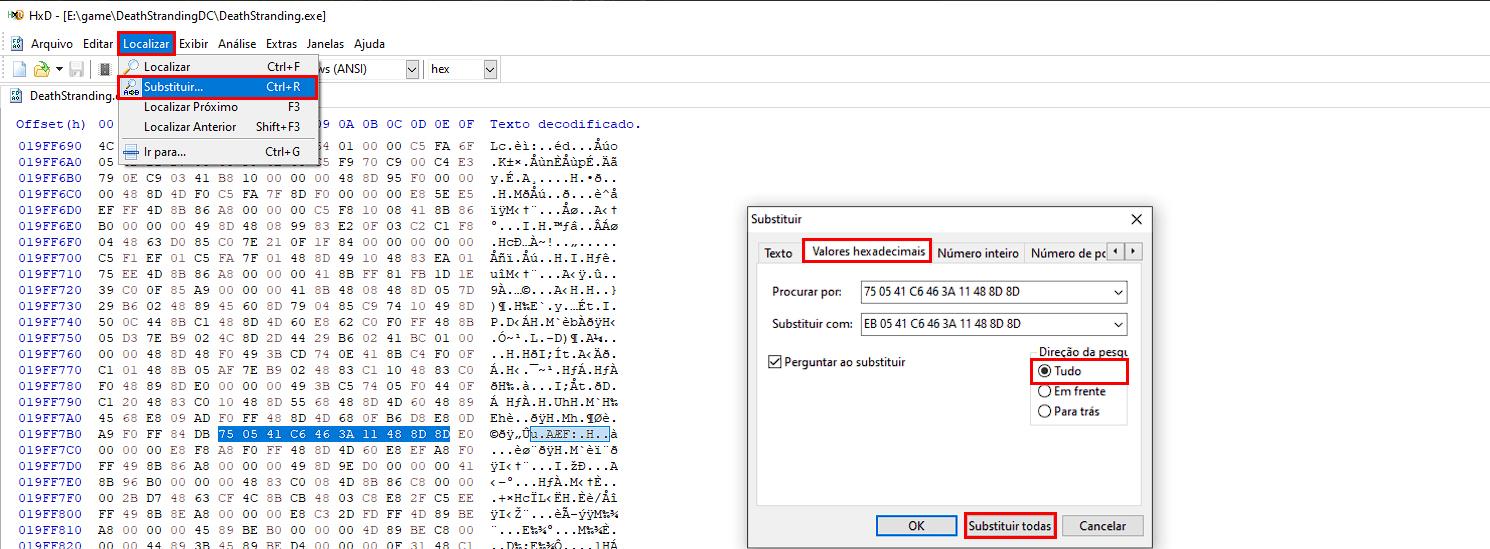Click the Ir para line icon
This screenshot has width=1490, height=549.
(x=132, y=152)
